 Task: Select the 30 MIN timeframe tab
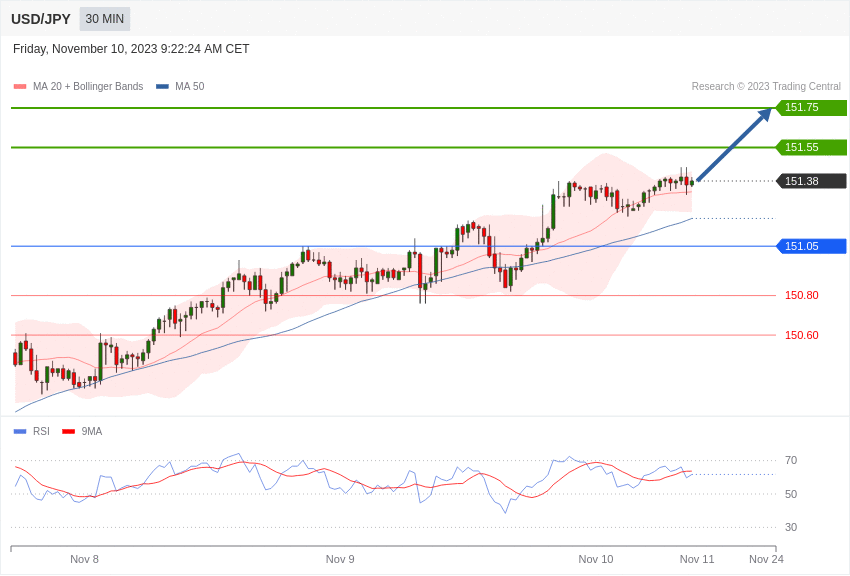click(x=104, y=19)
